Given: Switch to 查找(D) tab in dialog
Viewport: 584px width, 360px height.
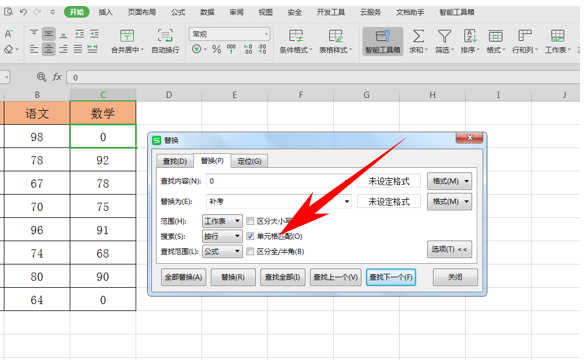Looking at the screenshot, I should pyautogui.click(x=175, y=161).
